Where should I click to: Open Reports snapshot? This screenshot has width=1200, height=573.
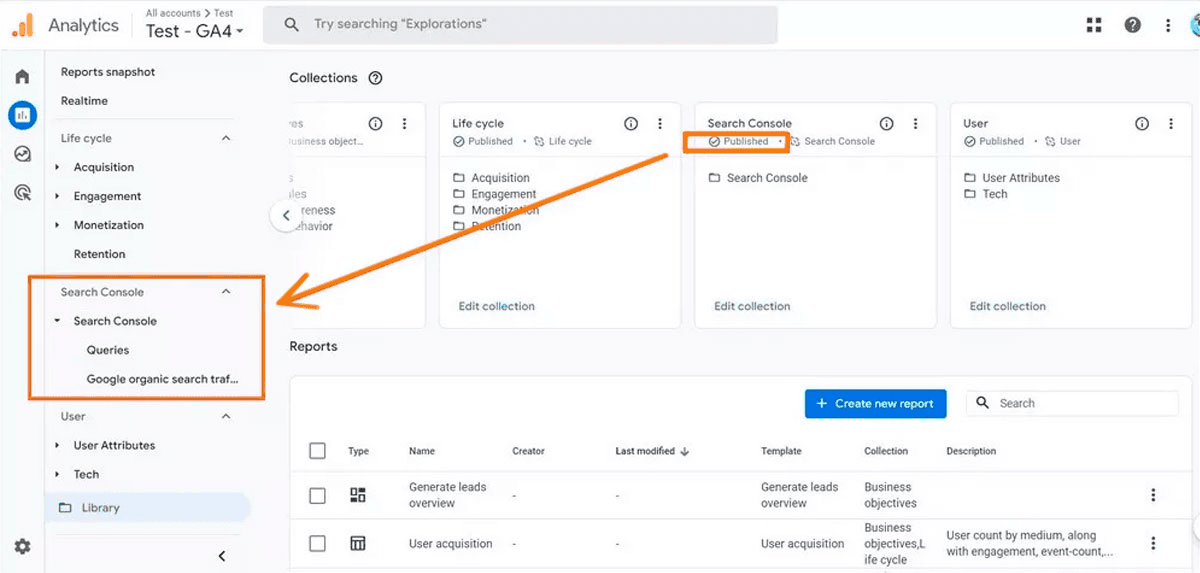[x=108, y=72]
